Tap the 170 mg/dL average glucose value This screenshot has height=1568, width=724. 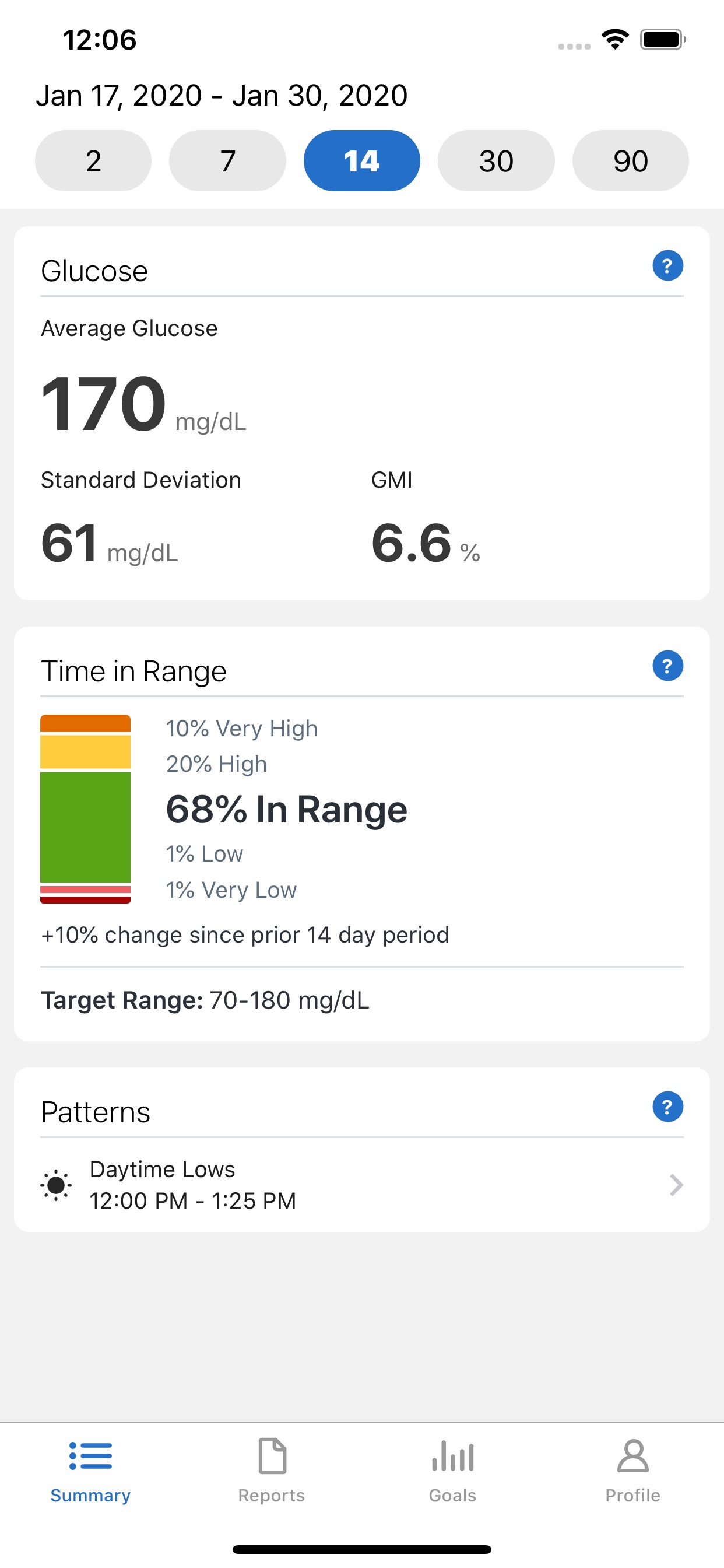click(x=143, y=404)
